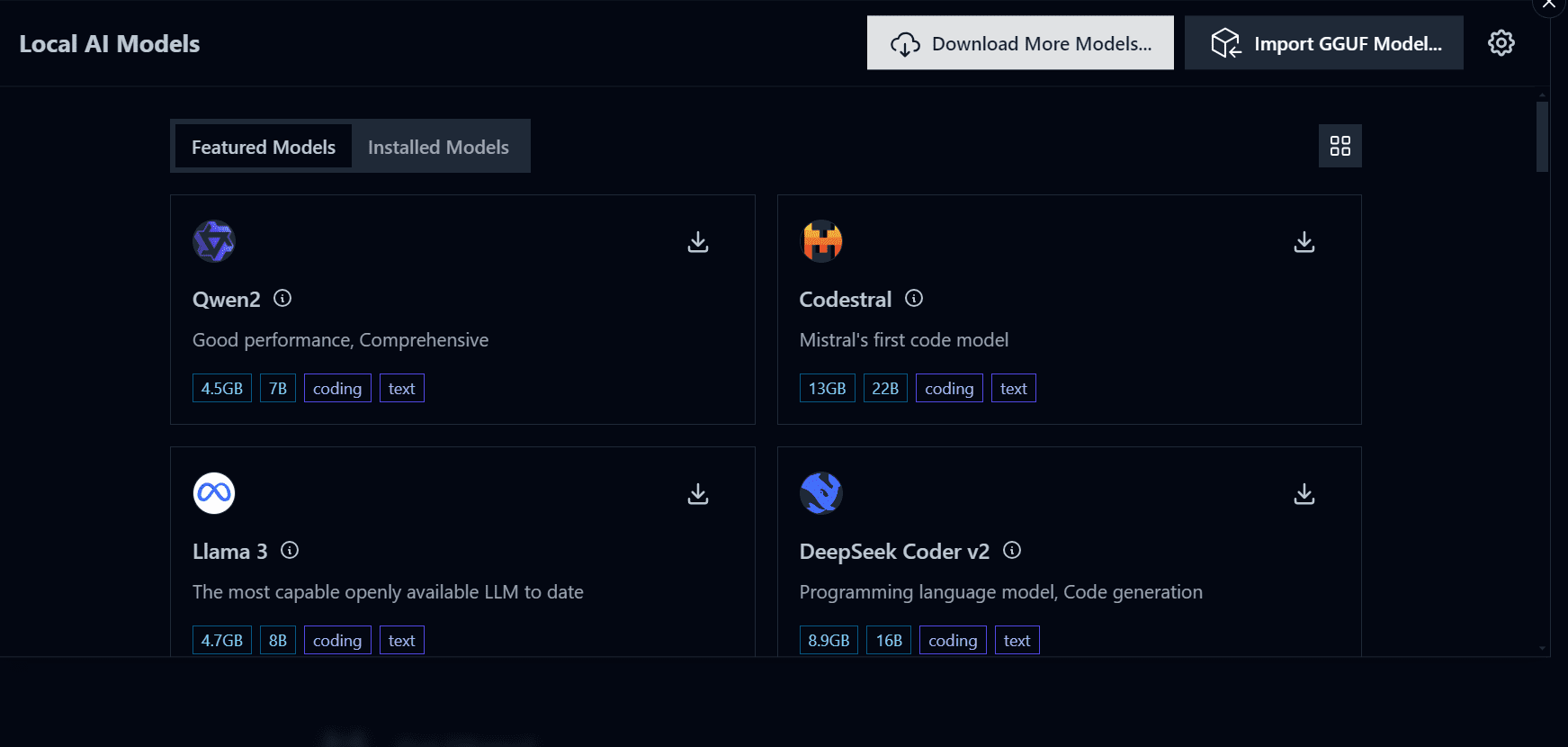Click DeepSeek coding tag
The image size is (1568, 747).
[x=953, y=640]
